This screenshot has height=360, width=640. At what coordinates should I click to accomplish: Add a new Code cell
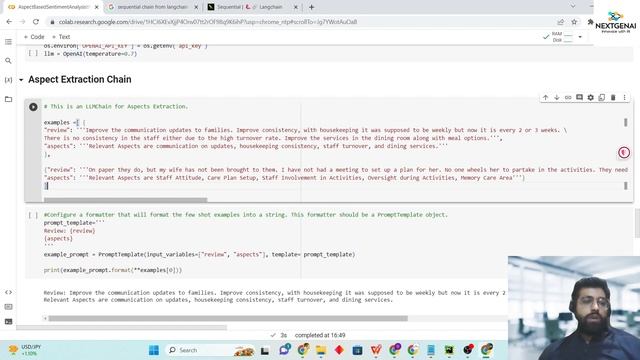pos(34,37)
